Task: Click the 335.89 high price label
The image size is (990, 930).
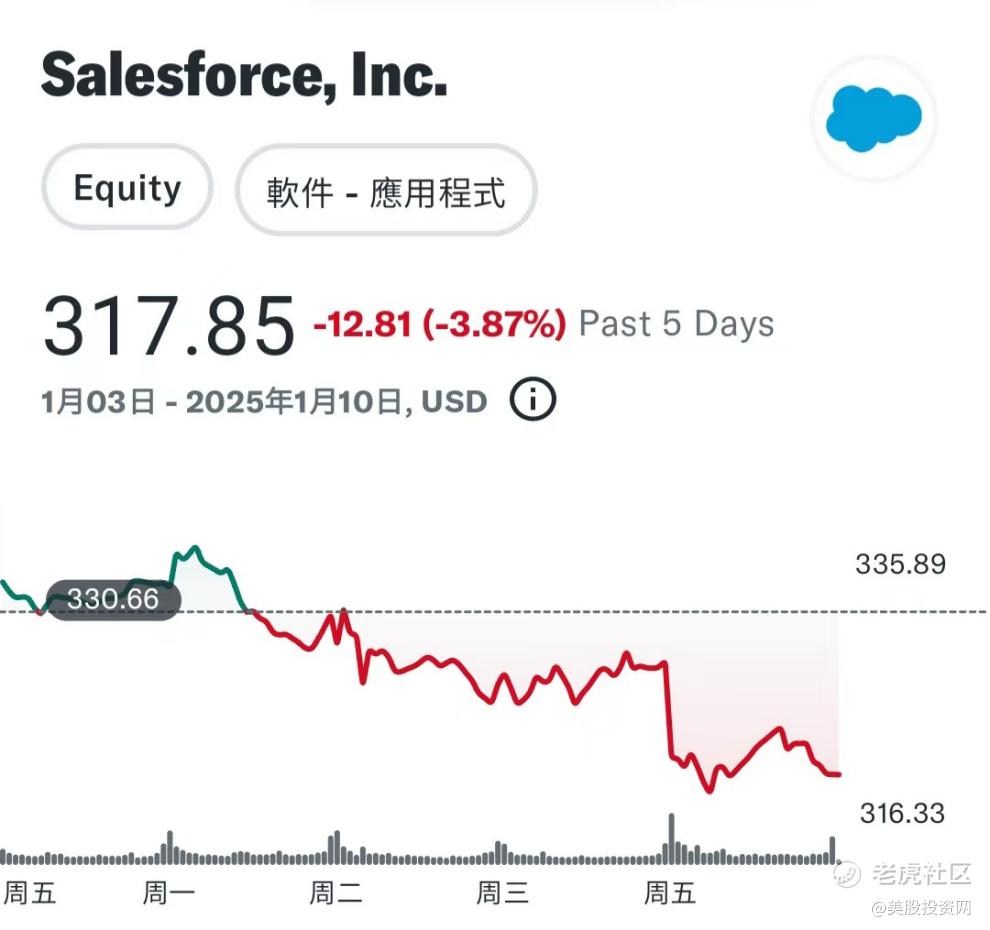Action: (899, 564)
